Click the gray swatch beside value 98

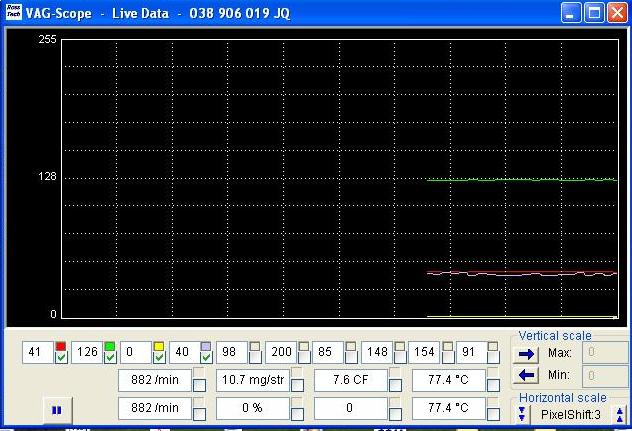point(255,346)
